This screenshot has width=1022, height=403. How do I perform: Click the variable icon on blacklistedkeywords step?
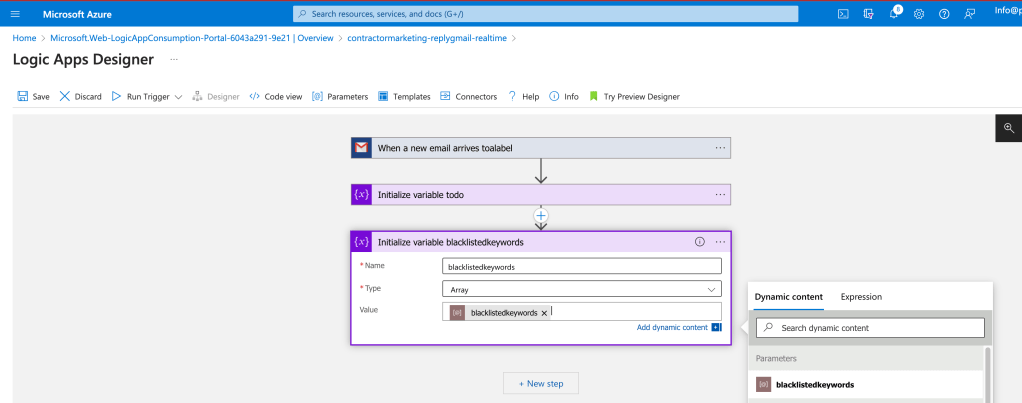(361, 242)
